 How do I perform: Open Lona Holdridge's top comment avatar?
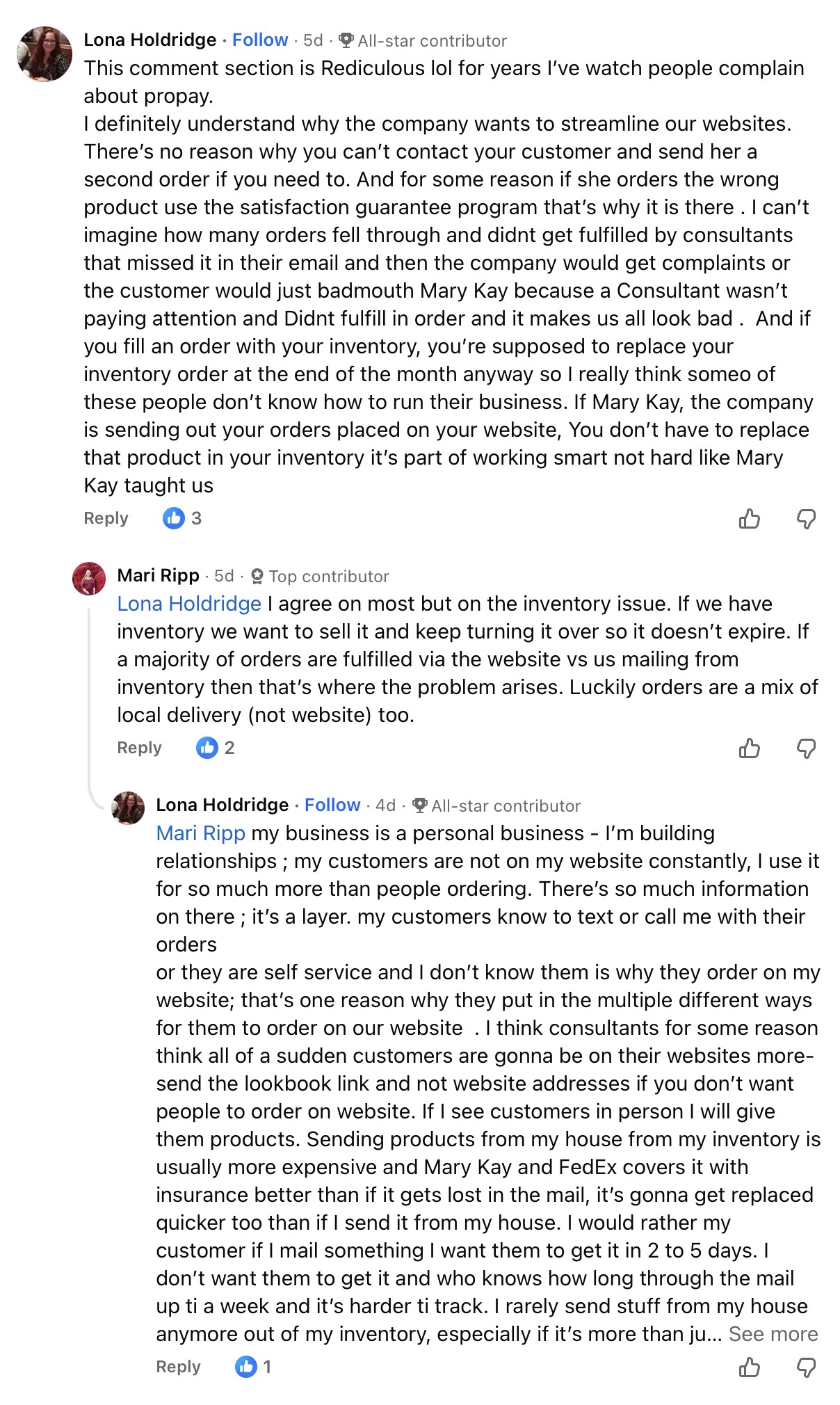(45, 54)
